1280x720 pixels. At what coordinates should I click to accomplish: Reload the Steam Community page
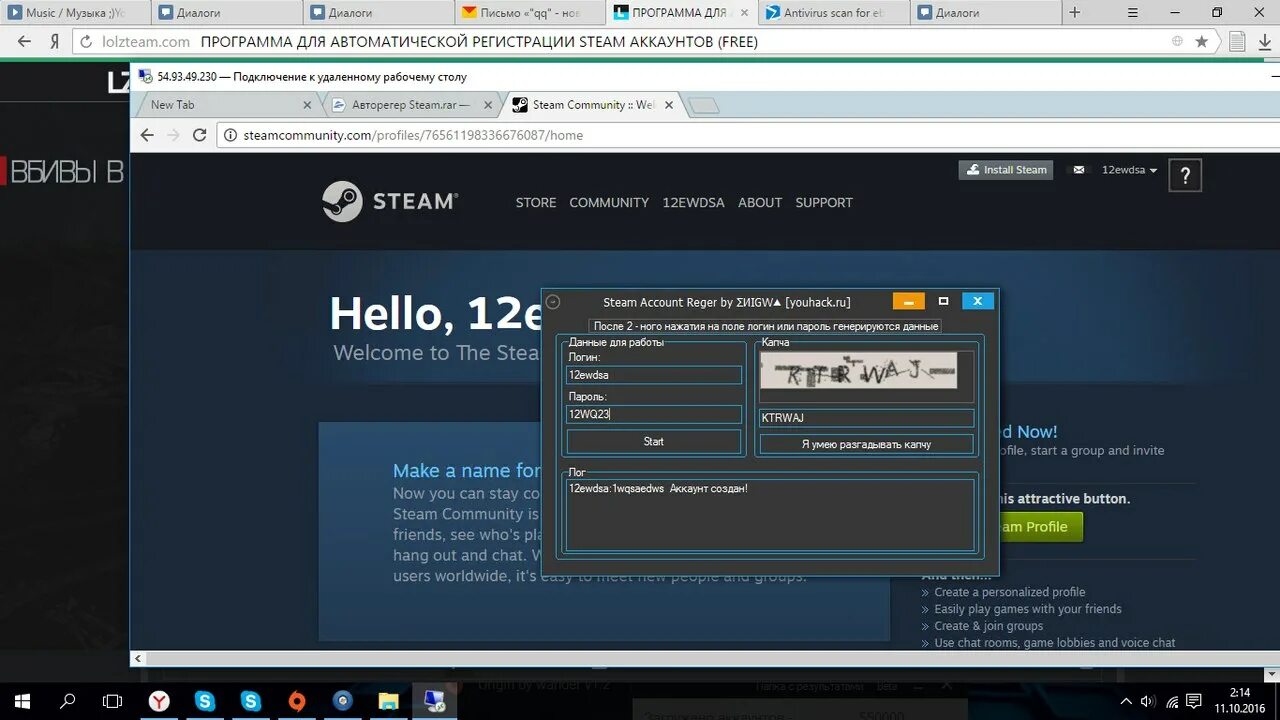click(199, 135)
